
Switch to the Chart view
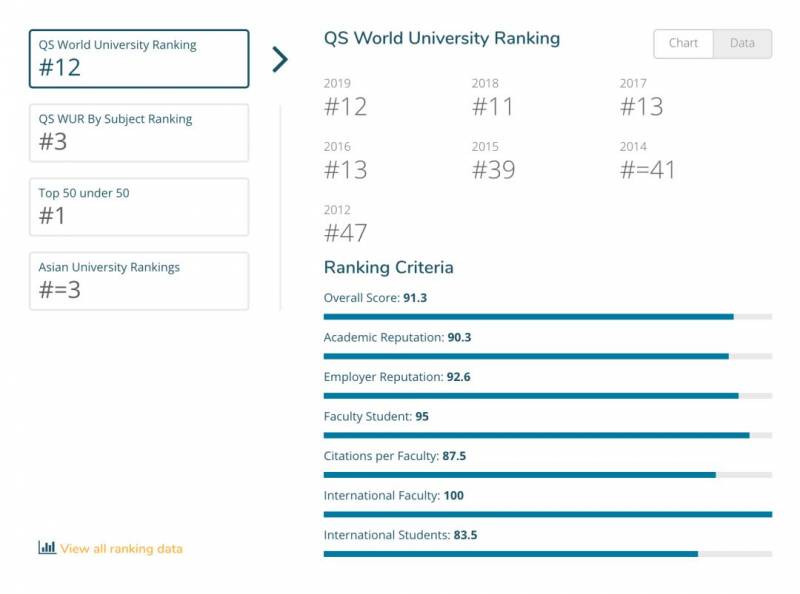click(683, 44)
